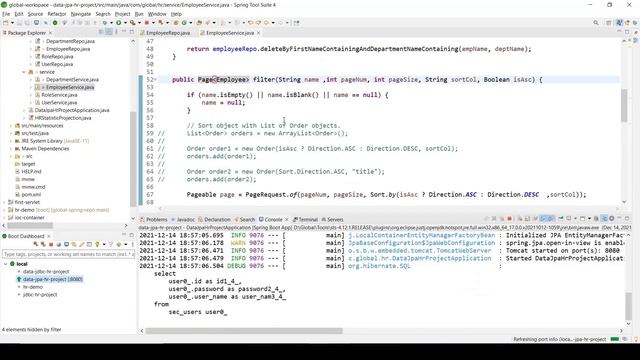The image size is (640, 360).
Task: Click the Open Type toolbar icon
Action: (x=199, y=23)
